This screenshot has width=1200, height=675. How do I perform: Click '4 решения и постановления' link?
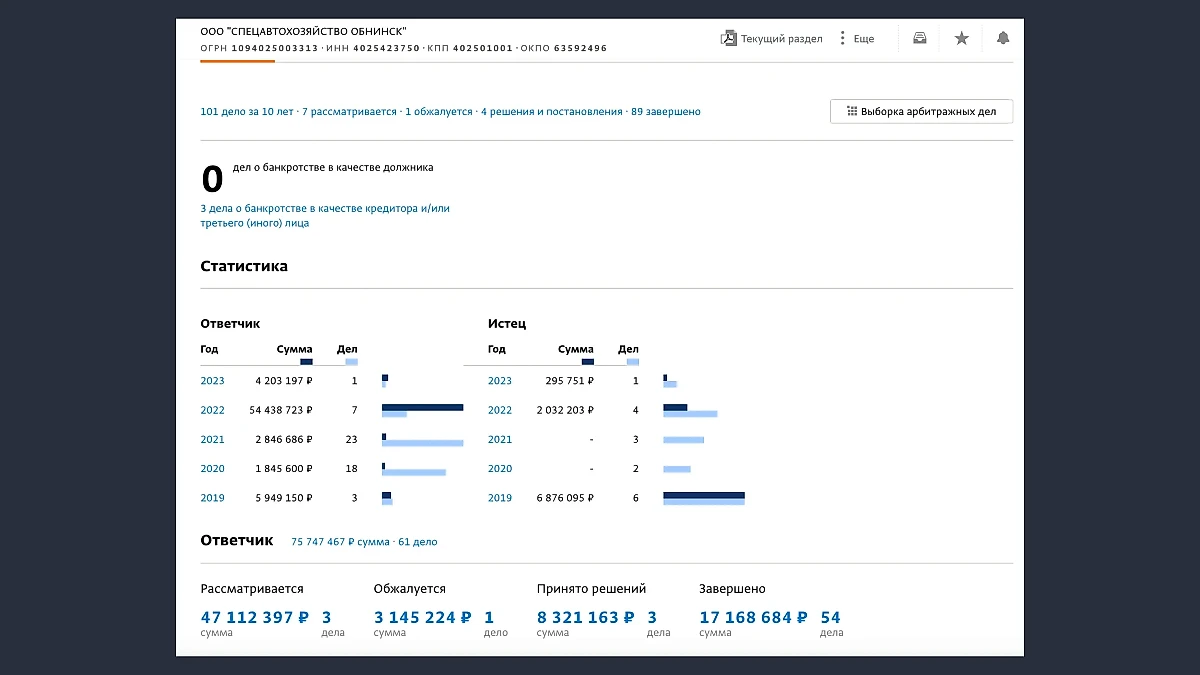click(x=551, y=112)
